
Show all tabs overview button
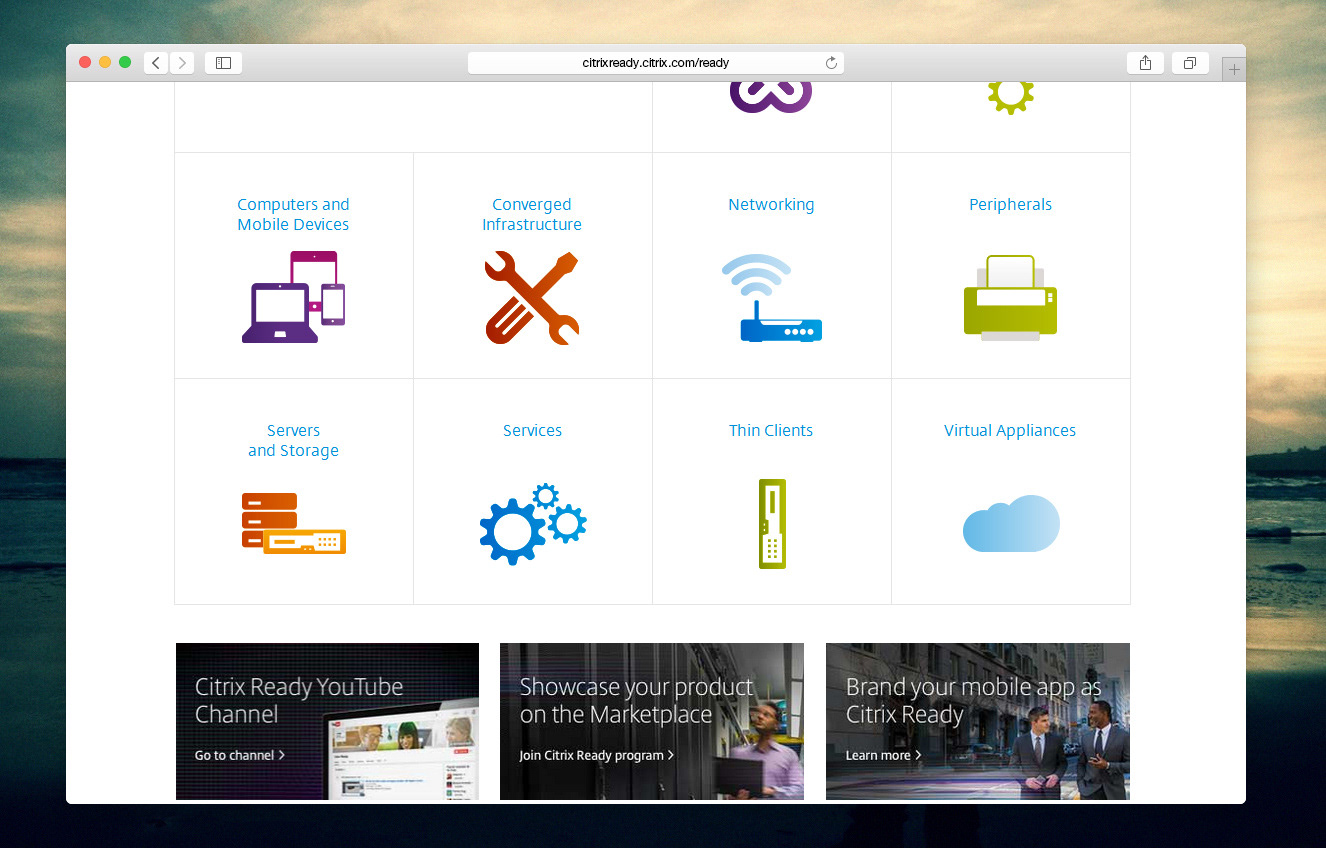click(1190, 63)
